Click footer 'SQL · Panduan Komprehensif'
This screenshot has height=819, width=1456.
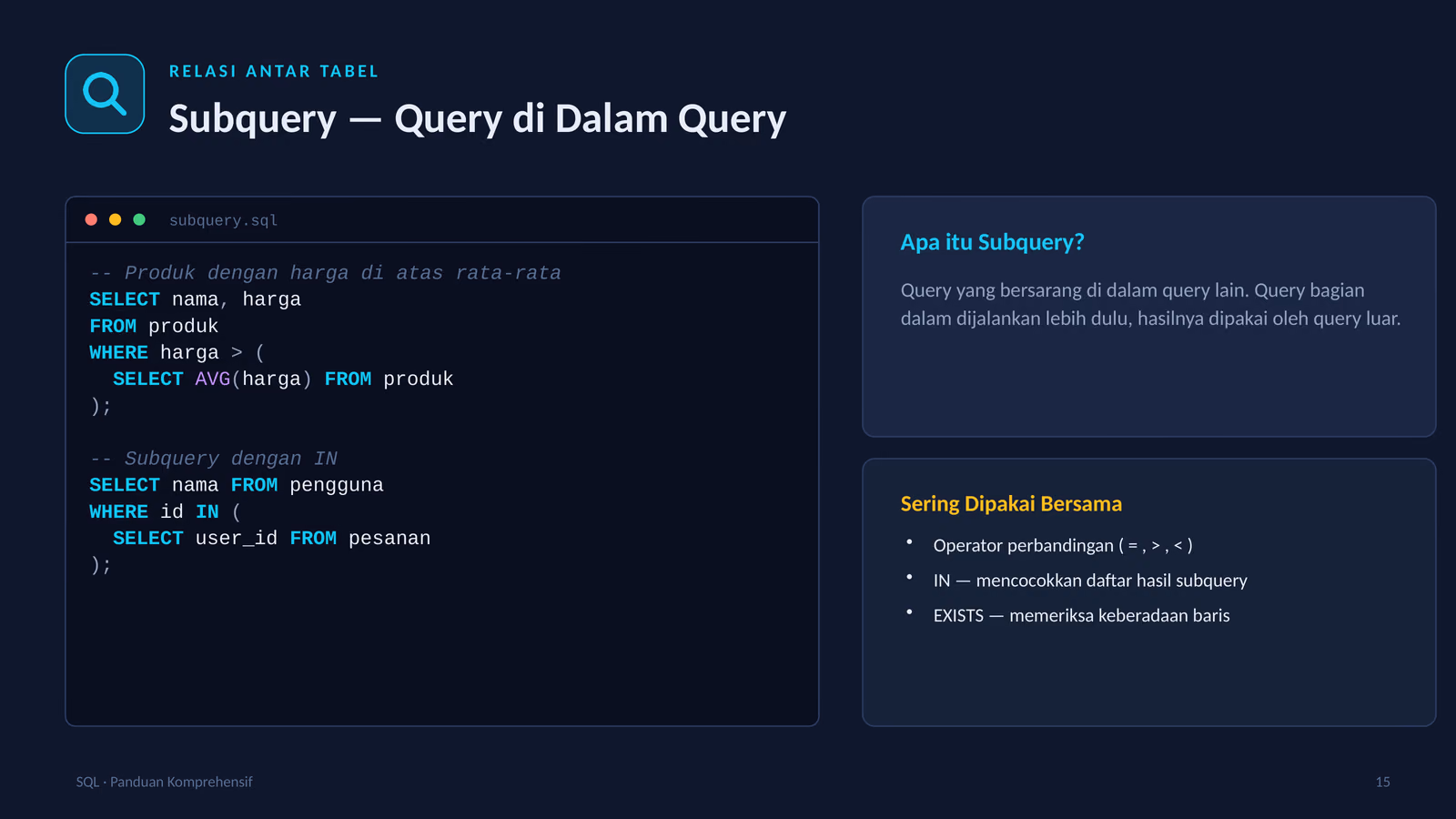[164, 782]
